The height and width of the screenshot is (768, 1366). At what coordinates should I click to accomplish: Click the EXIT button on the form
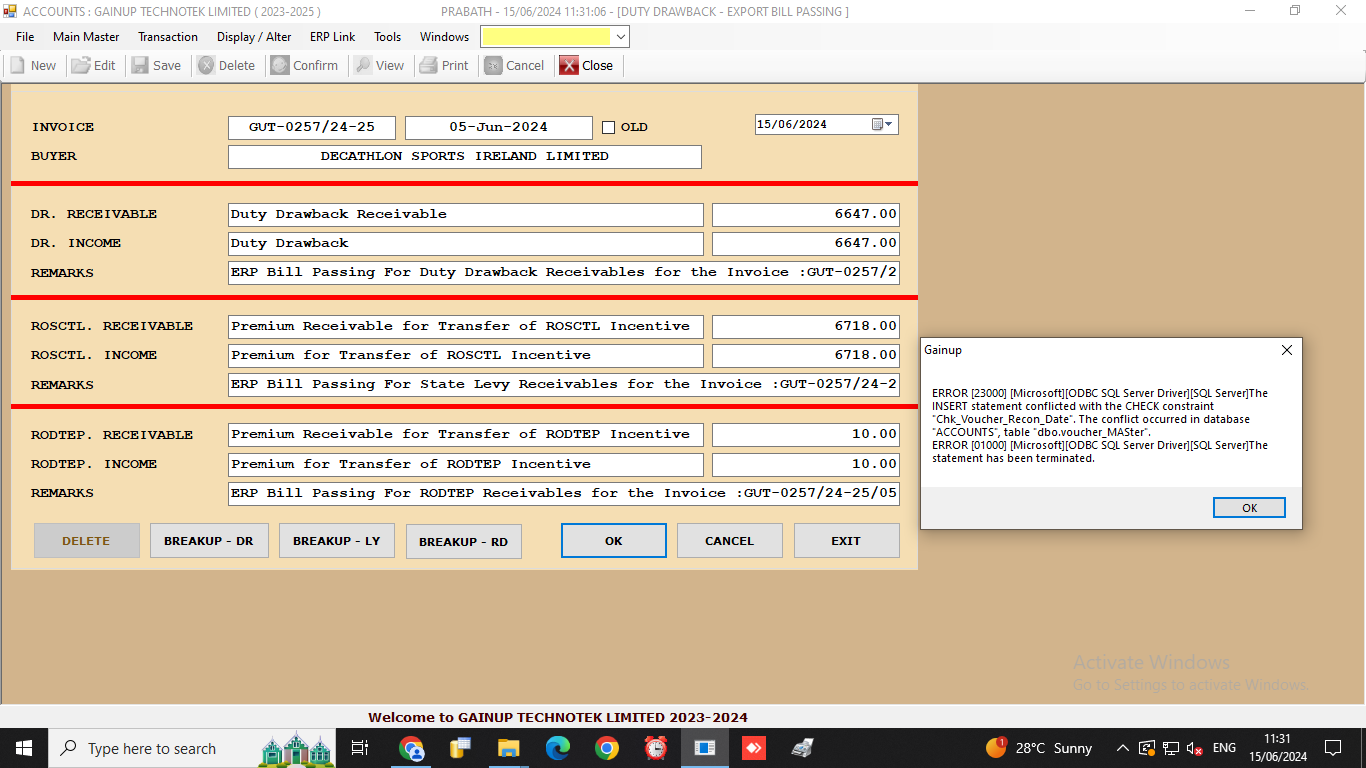tap(845, 541)
